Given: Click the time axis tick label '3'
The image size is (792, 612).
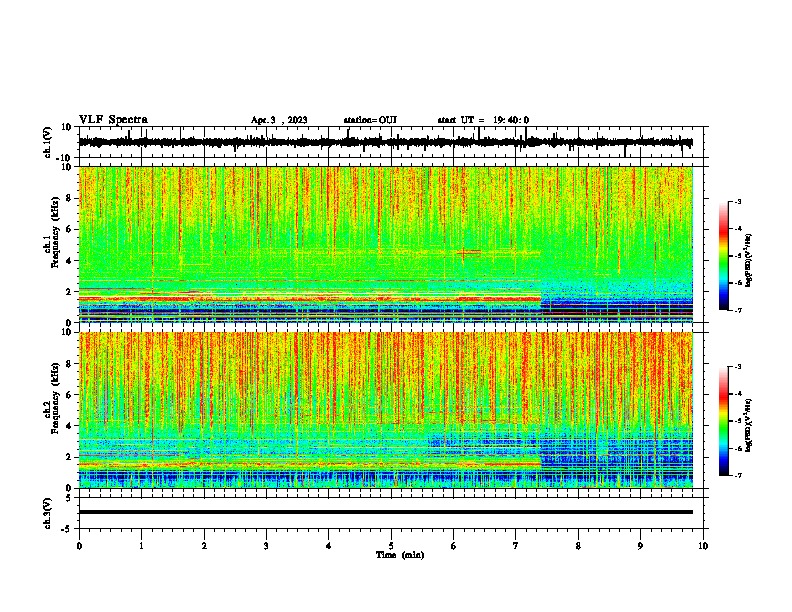Looking at the screenshot, I should 266,546.
